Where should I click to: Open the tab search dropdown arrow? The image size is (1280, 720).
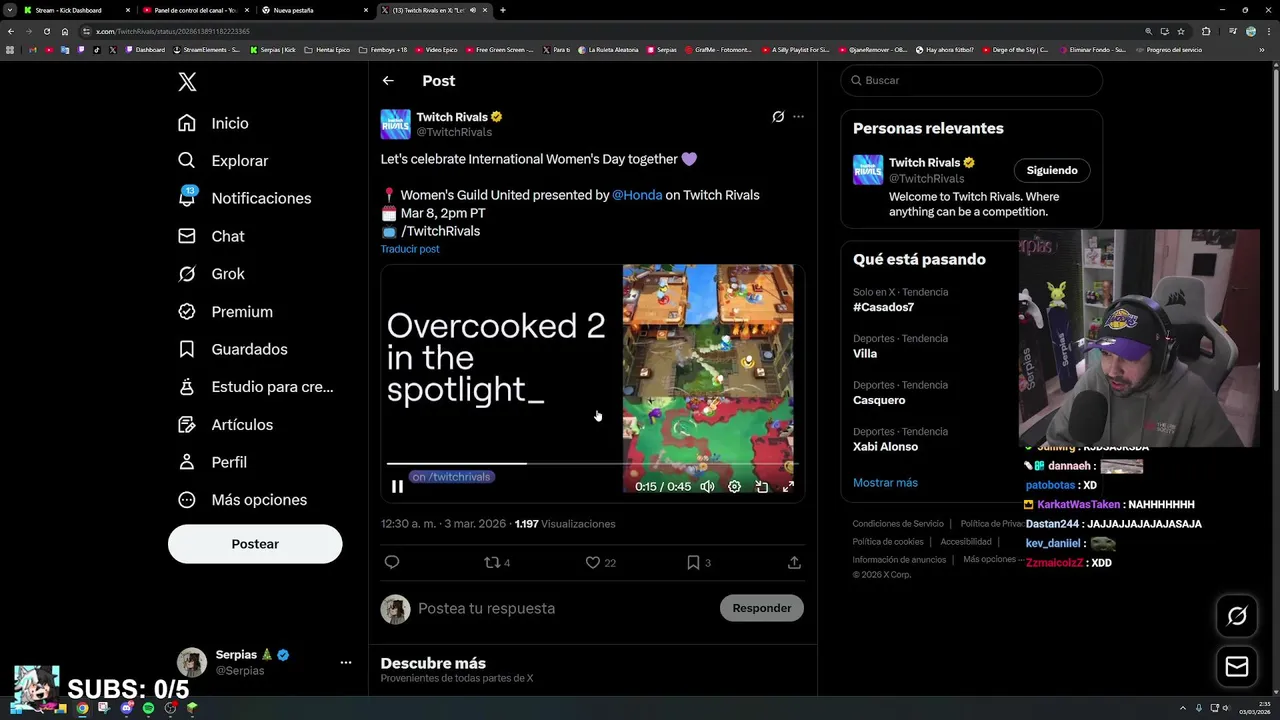coord(9,10)
